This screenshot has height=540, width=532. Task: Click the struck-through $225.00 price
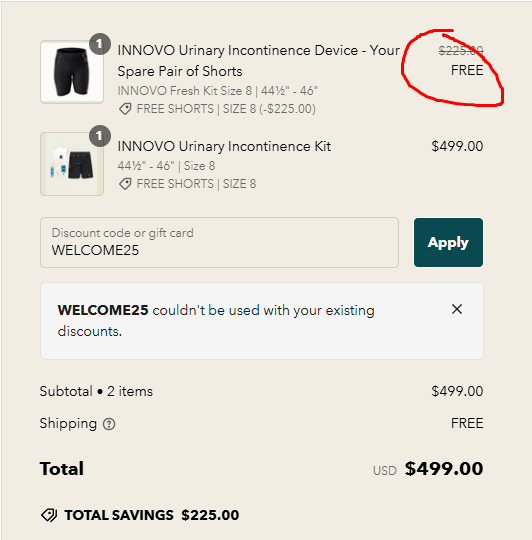pos(461,51)
